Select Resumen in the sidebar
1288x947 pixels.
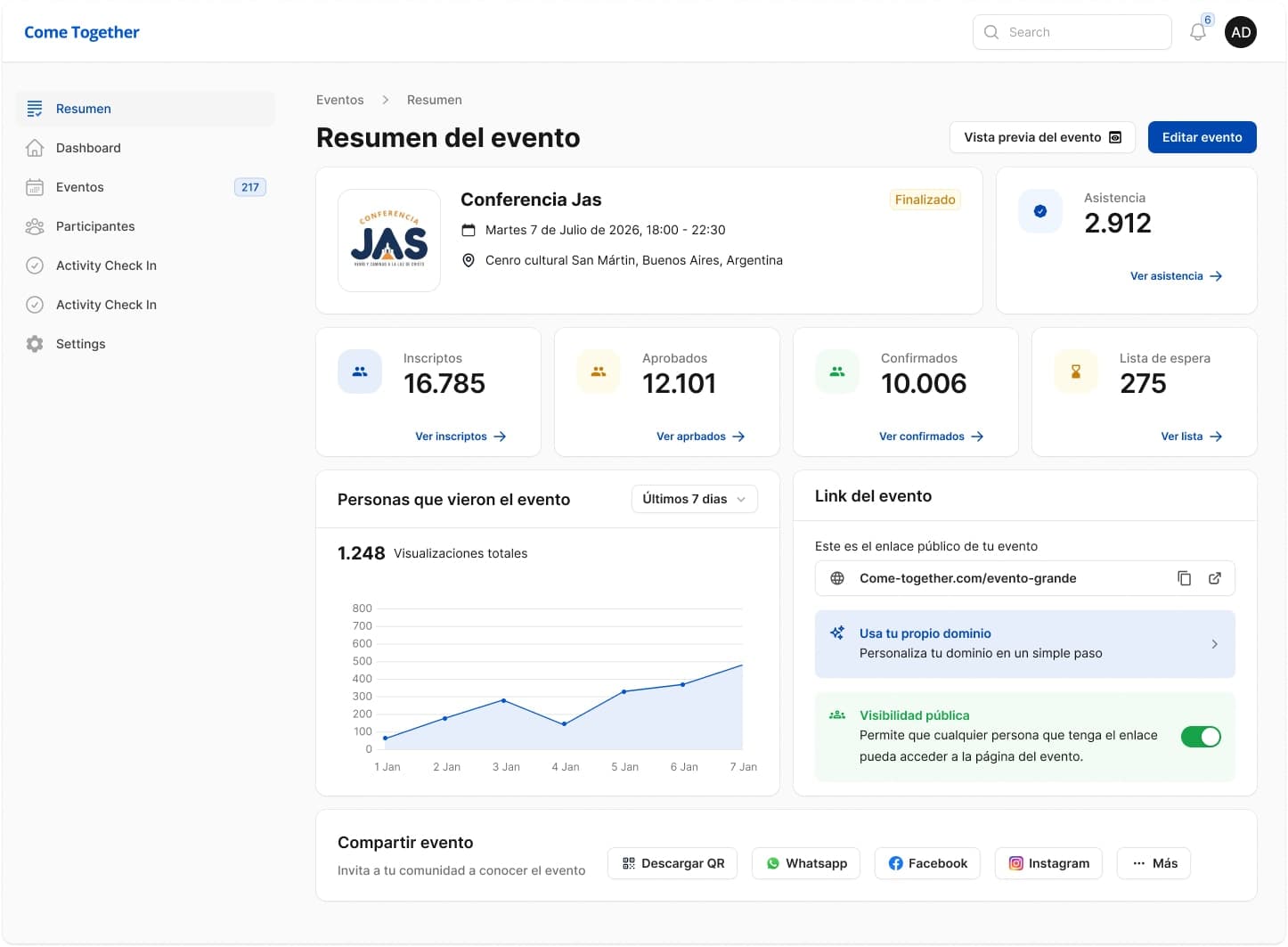tap(145, 109)
